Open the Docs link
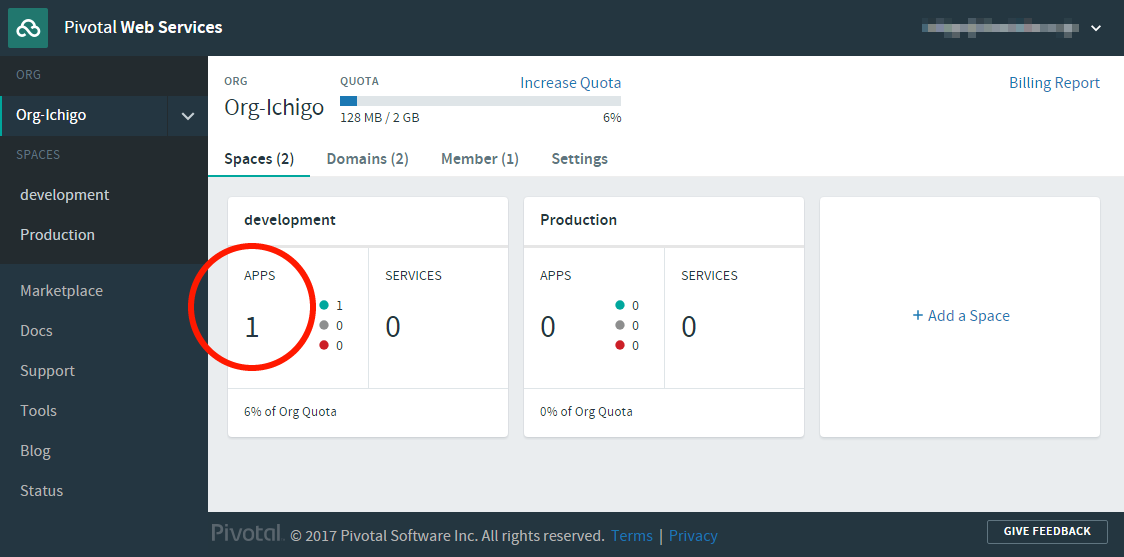Image resolution: width=1124 pixels, height=557 pixels. [x=36, y=330]
